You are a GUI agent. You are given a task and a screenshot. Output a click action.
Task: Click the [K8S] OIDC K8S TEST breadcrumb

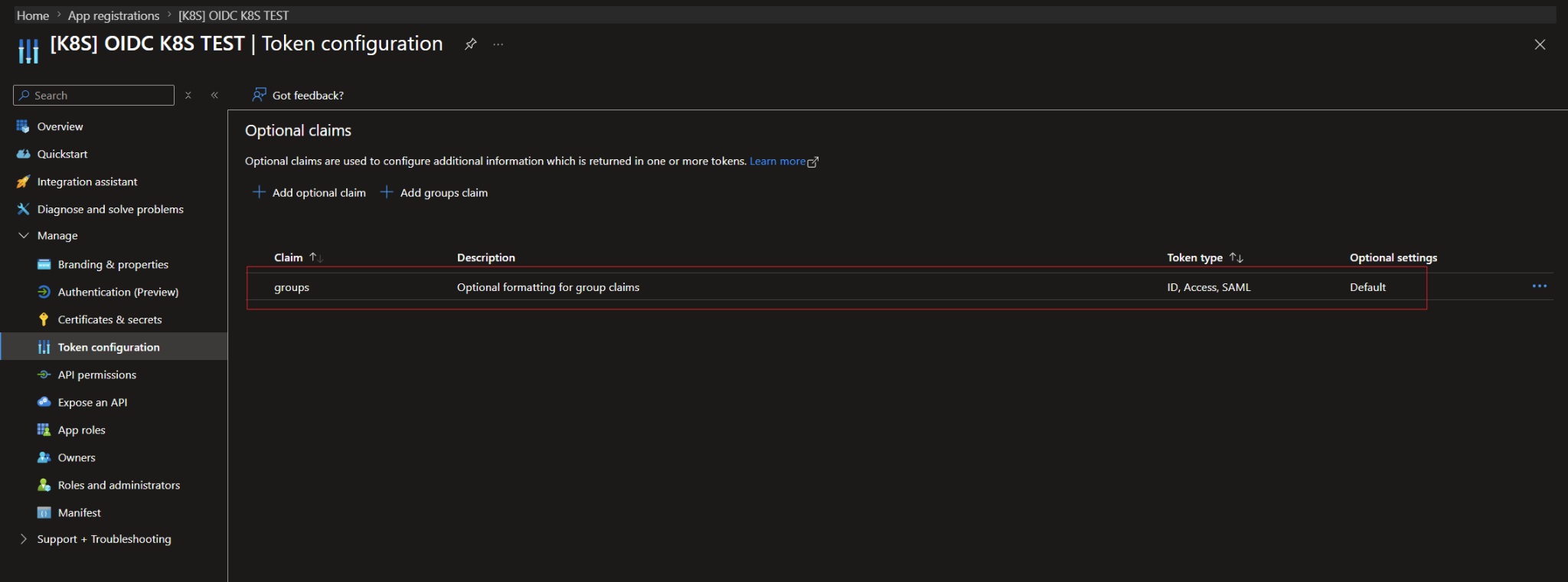coord(234,15)
